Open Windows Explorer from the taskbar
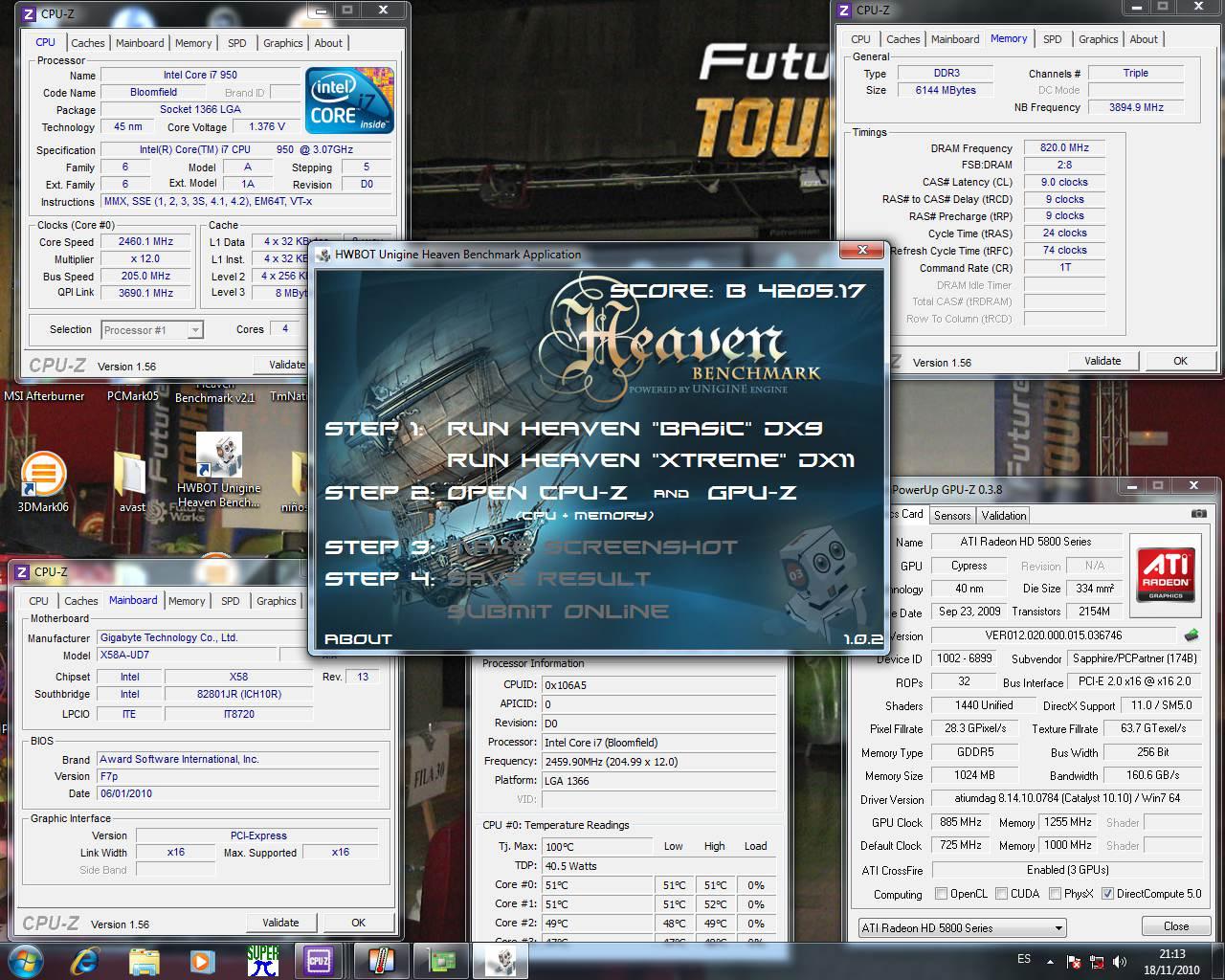Image resolution: width=1225 pixels, height=980 pixels. tap(145, 961)
